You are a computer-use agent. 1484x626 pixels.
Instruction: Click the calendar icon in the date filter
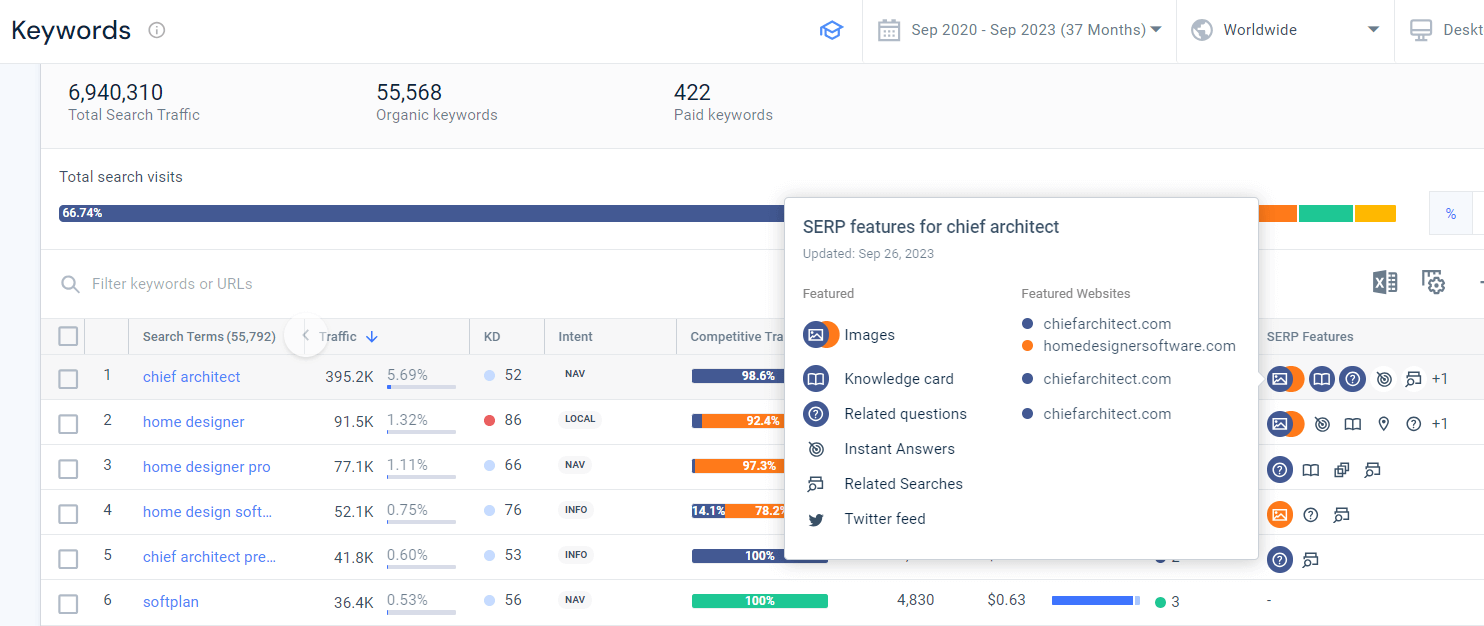click(x=889, y=30)
